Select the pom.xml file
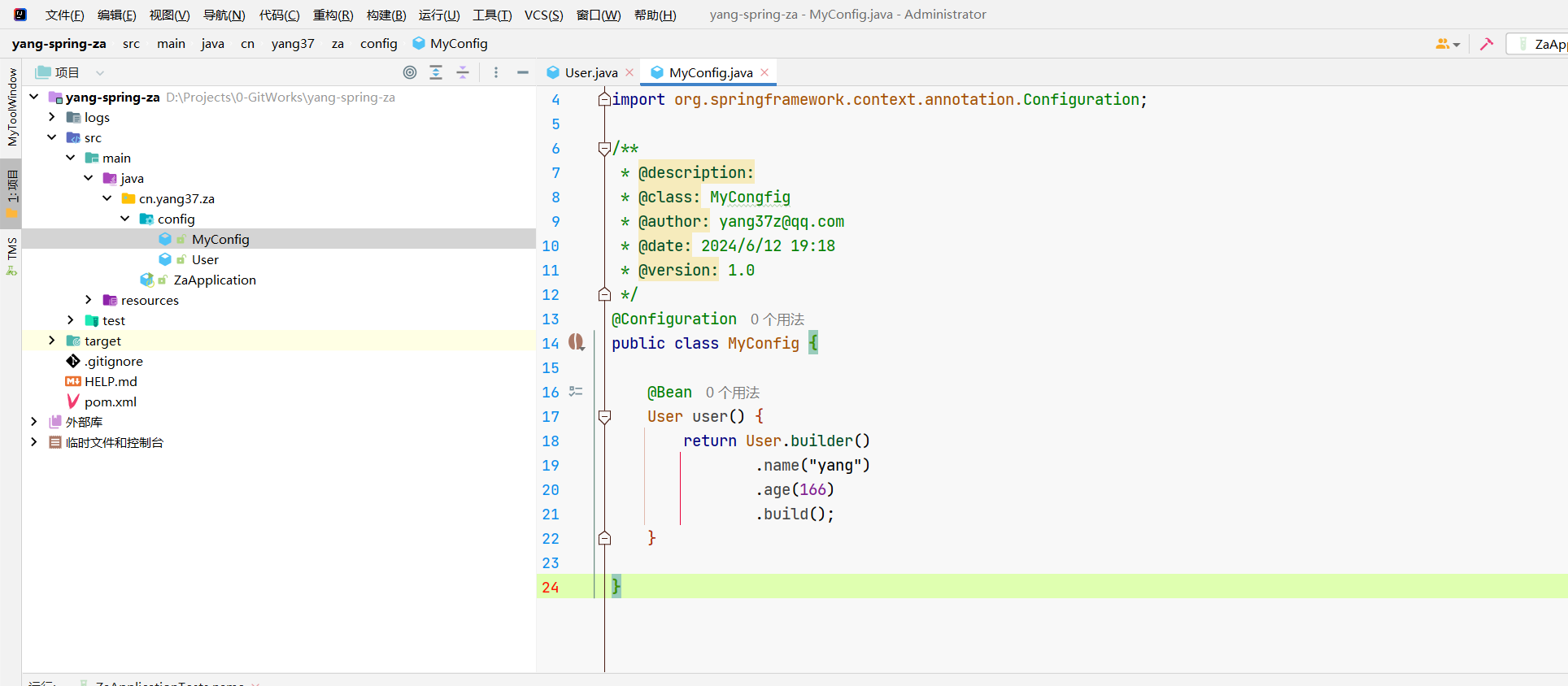This screenshot has height=686, width=1568. 110,402
